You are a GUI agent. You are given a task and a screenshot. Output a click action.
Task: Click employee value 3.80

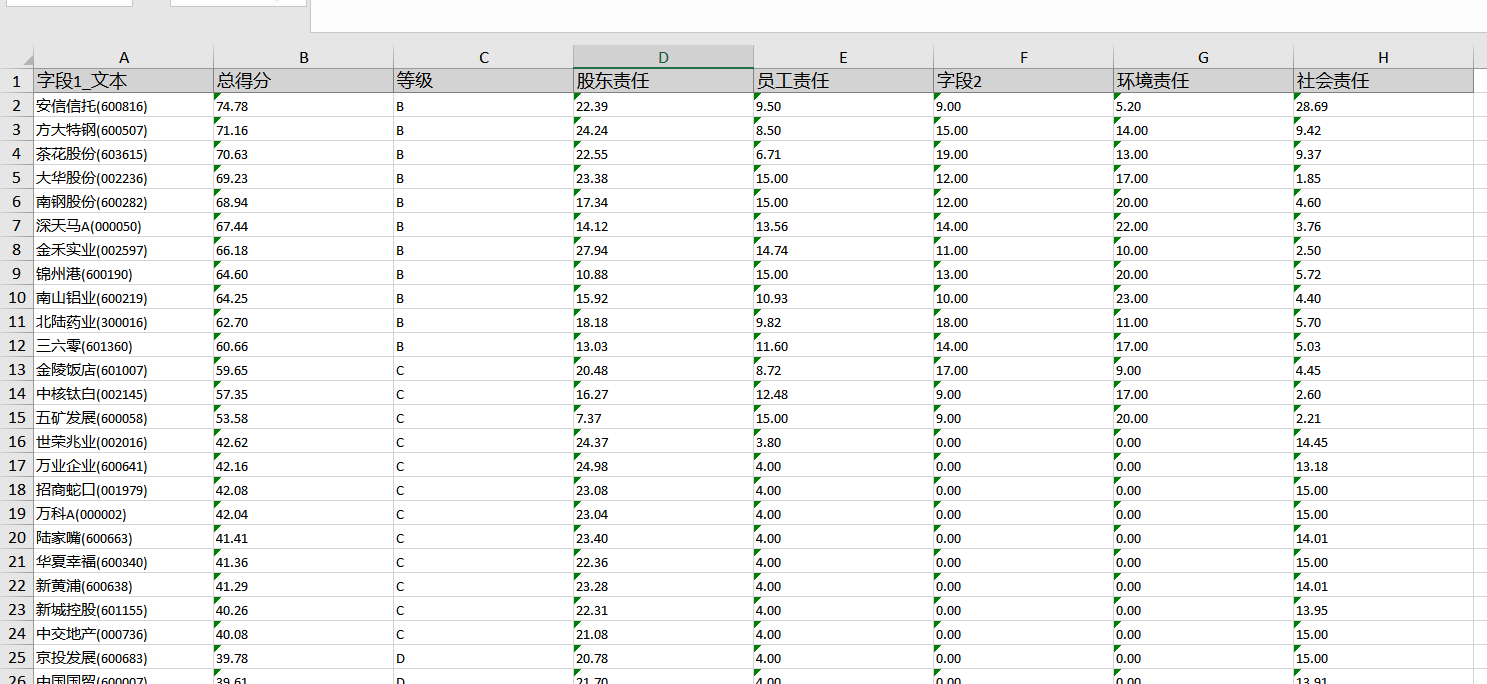click(x=844, y=441)
